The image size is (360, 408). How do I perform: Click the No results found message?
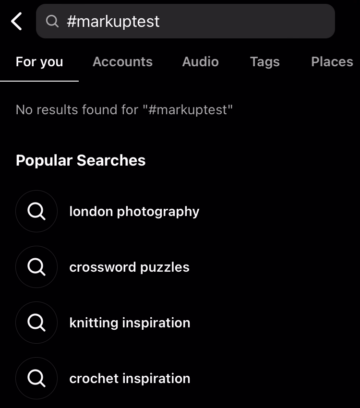pyautogui.click(x=124, y=110)
